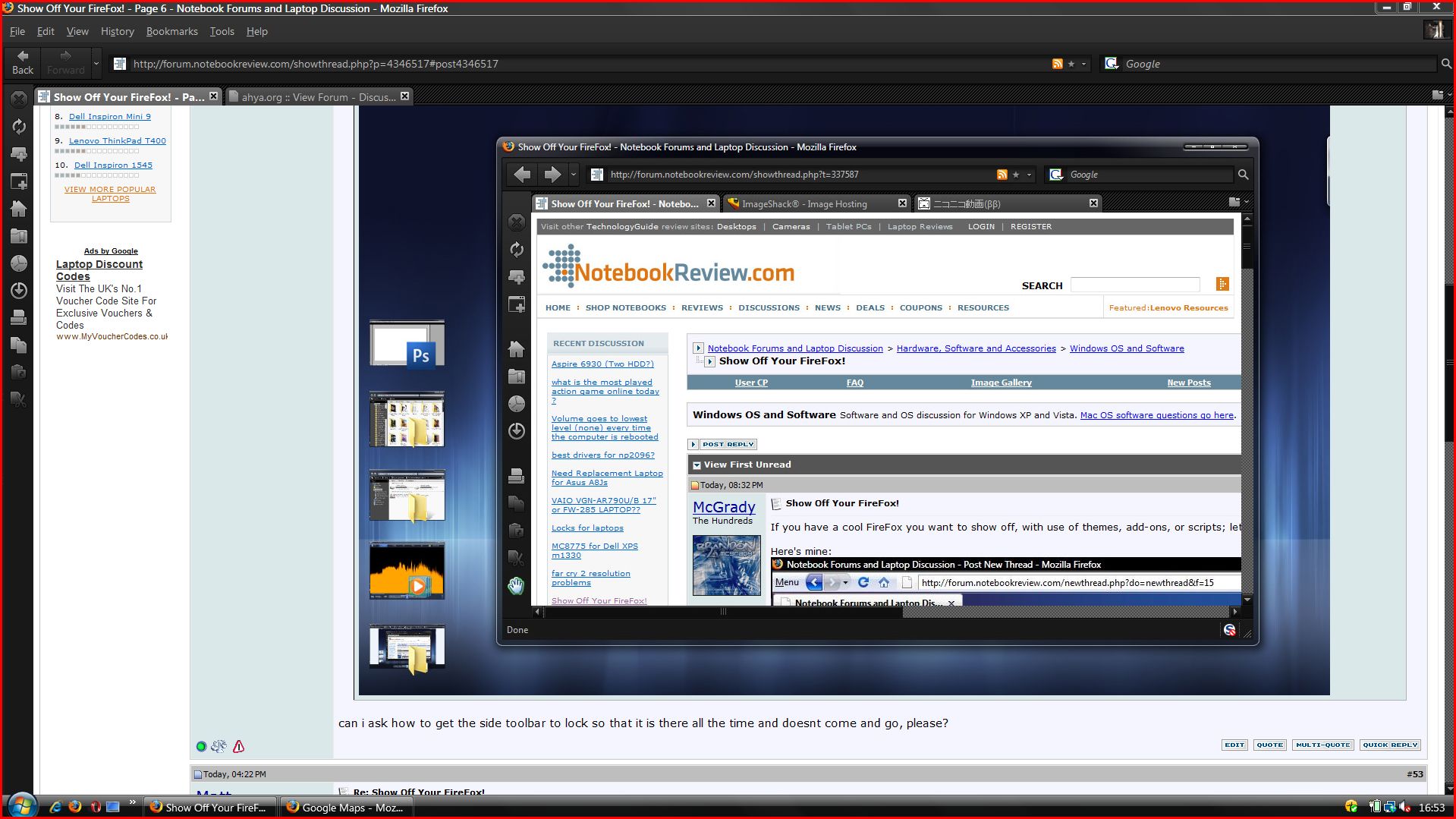Viewport: 1456px width, 819px height.
Task: Click the Multi-Quote button
Action: click(1322, 745)
